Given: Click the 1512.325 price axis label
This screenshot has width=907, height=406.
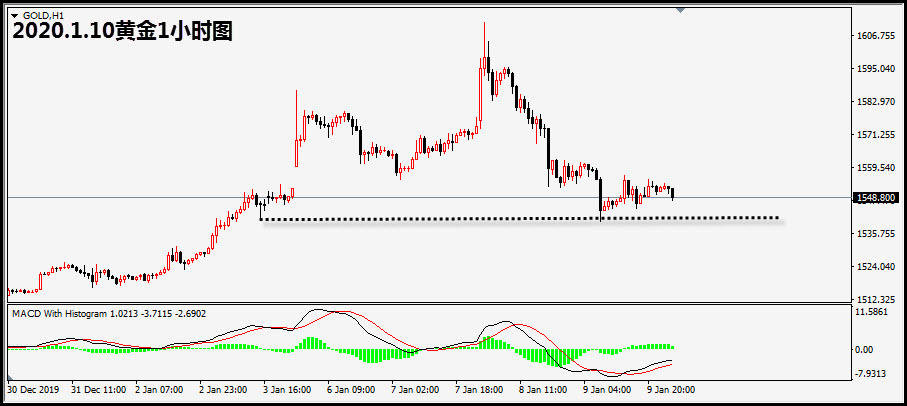Looking at the screenshot, I should (x=875, y=300).
